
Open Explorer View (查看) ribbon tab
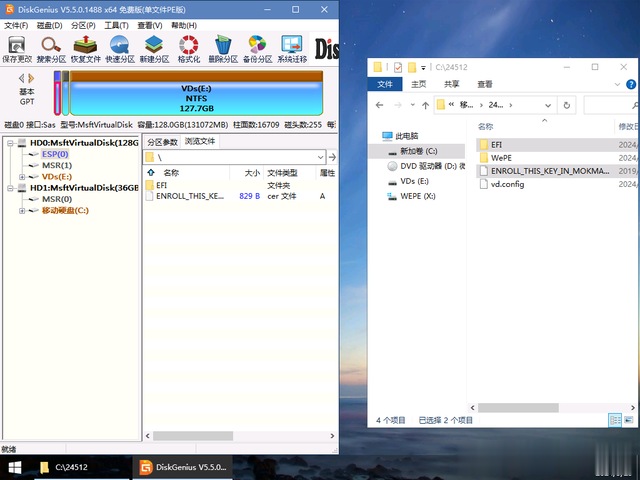[x=485, y=84]
